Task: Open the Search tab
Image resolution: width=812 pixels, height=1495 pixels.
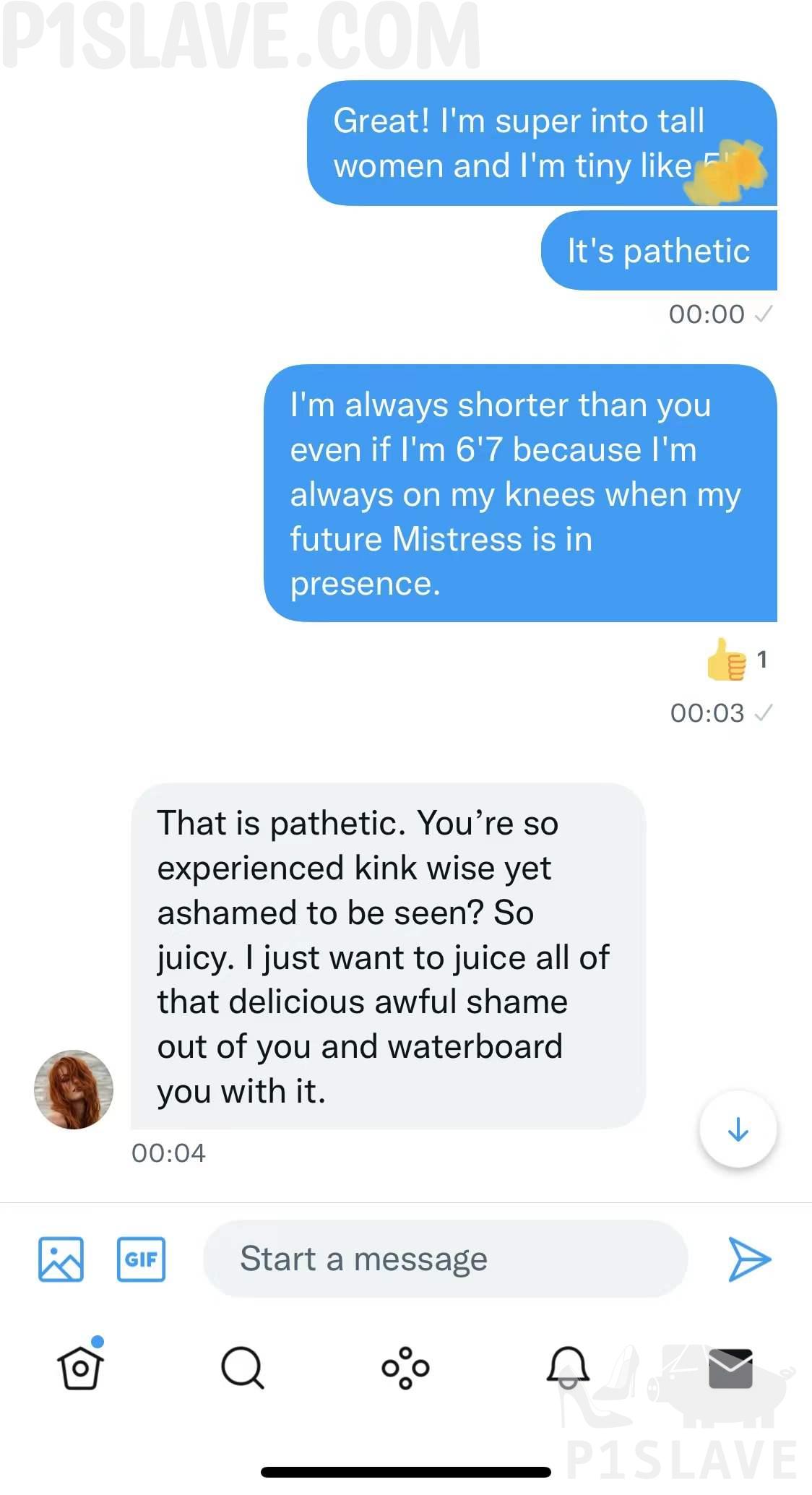Action: (242, 1367)
